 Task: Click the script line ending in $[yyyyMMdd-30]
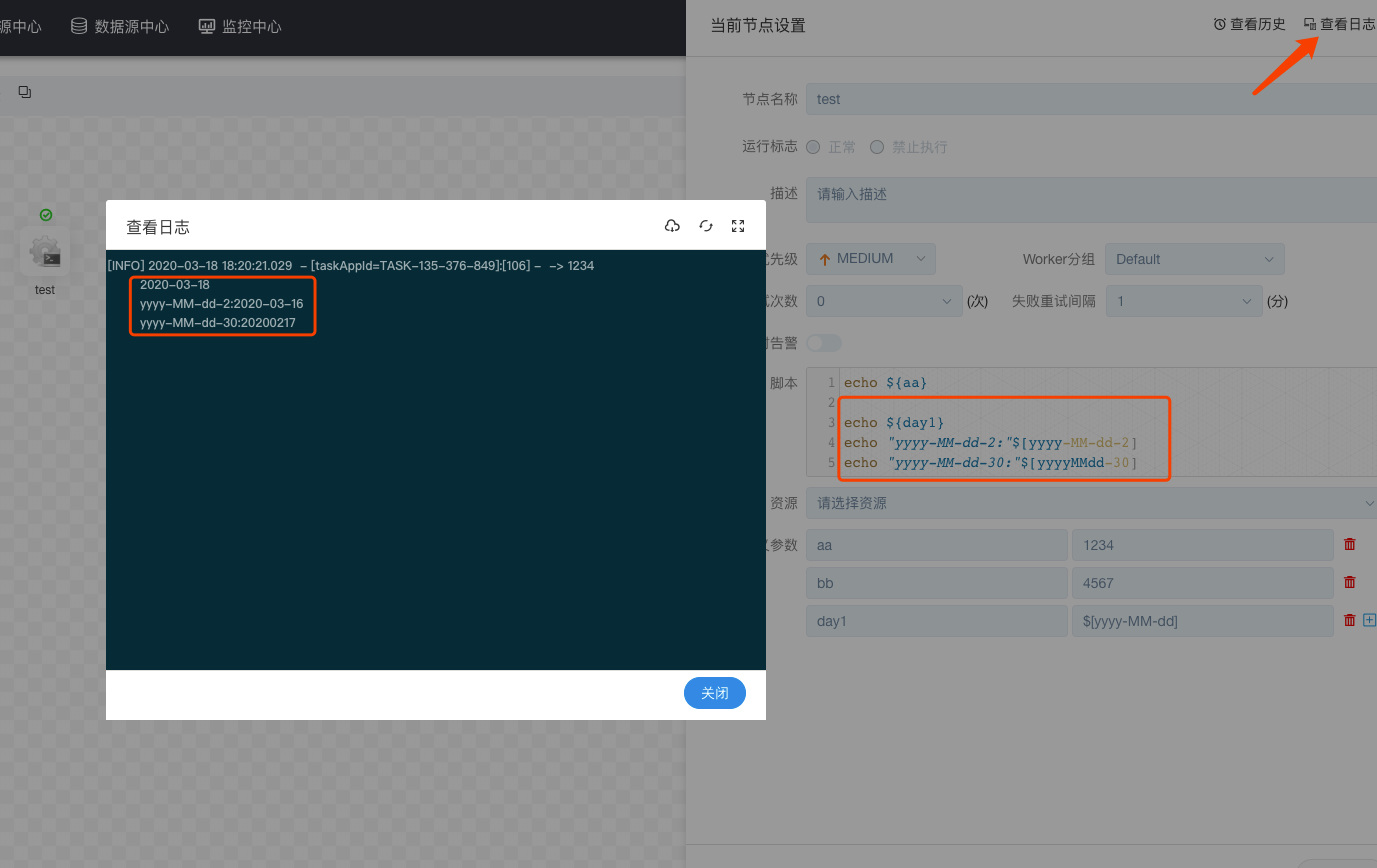991,463
